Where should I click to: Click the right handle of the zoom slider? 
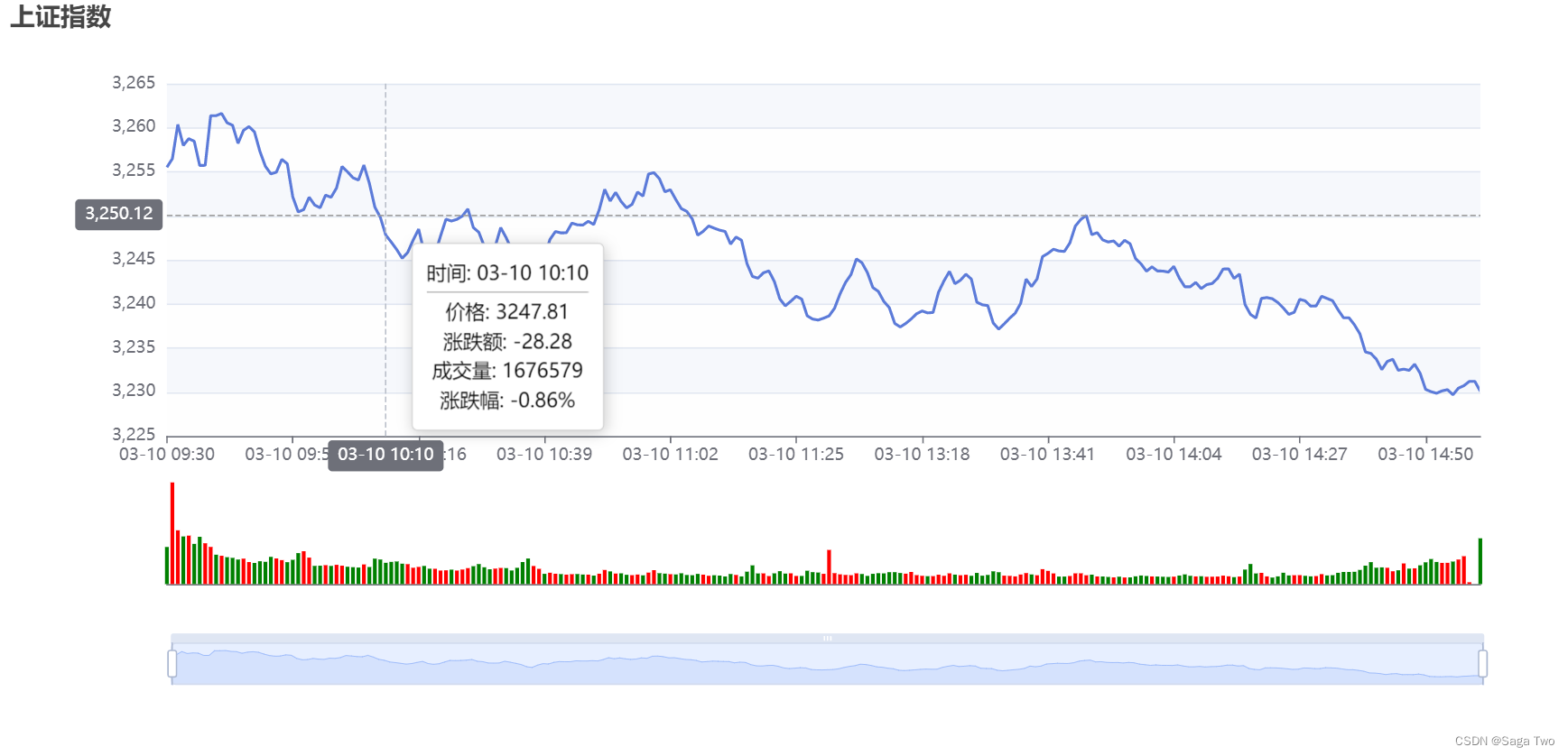1482,663
